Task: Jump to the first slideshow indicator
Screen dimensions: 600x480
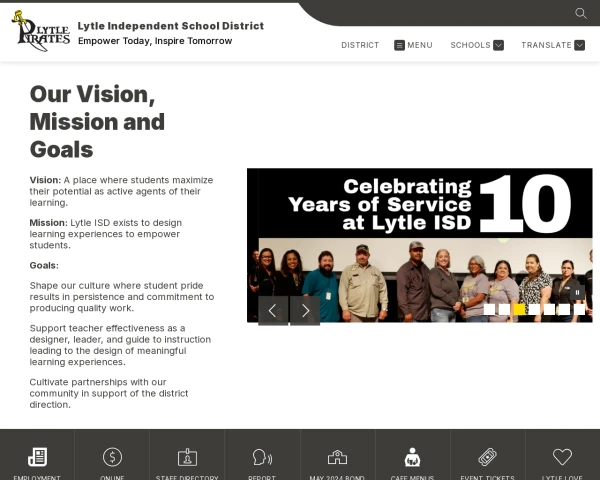Action: coord(489,309)
